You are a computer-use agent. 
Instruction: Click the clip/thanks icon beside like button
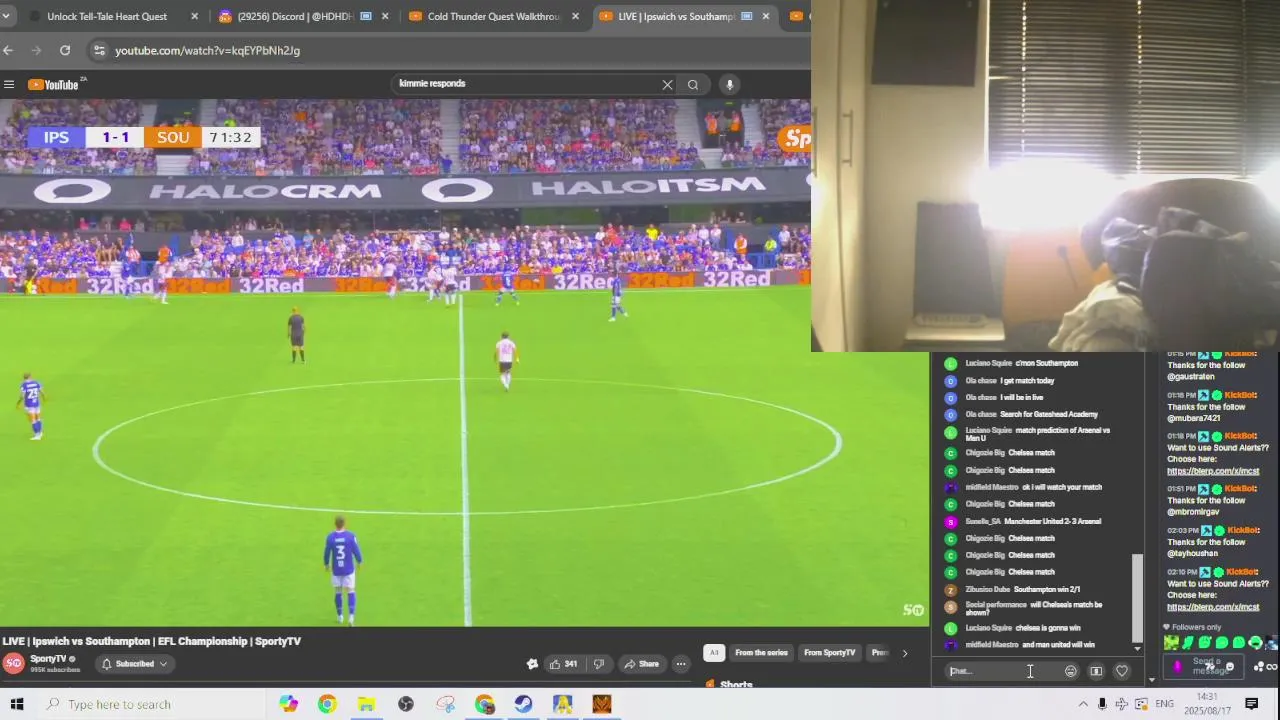532,664
